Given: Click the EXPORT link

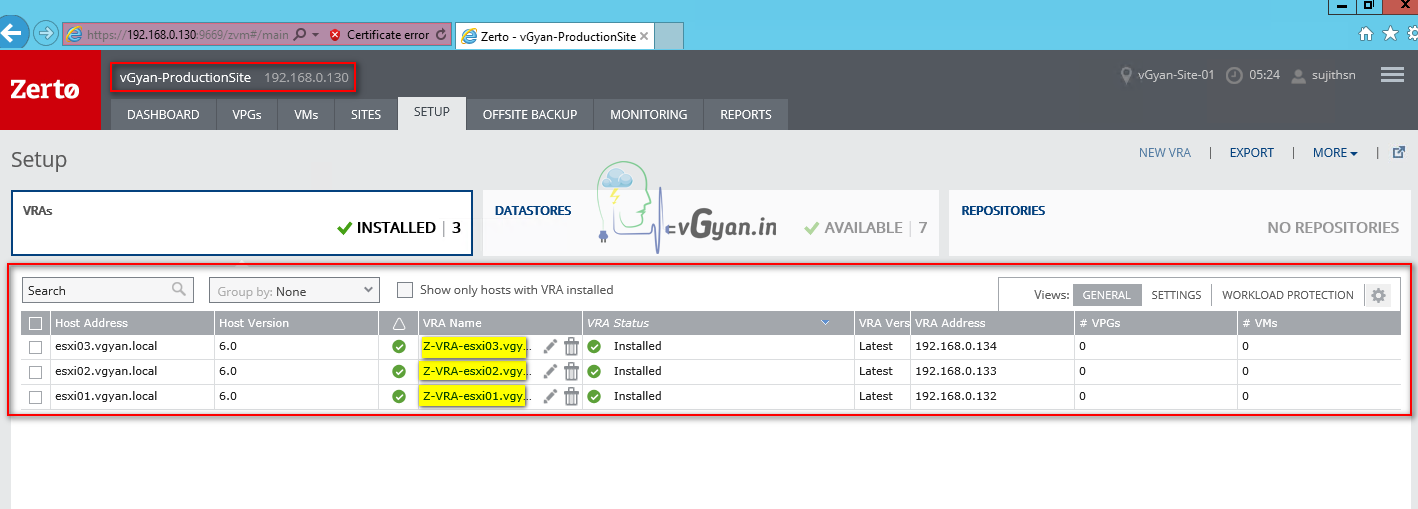Looking at the screenshot, I should (1251, 153).
